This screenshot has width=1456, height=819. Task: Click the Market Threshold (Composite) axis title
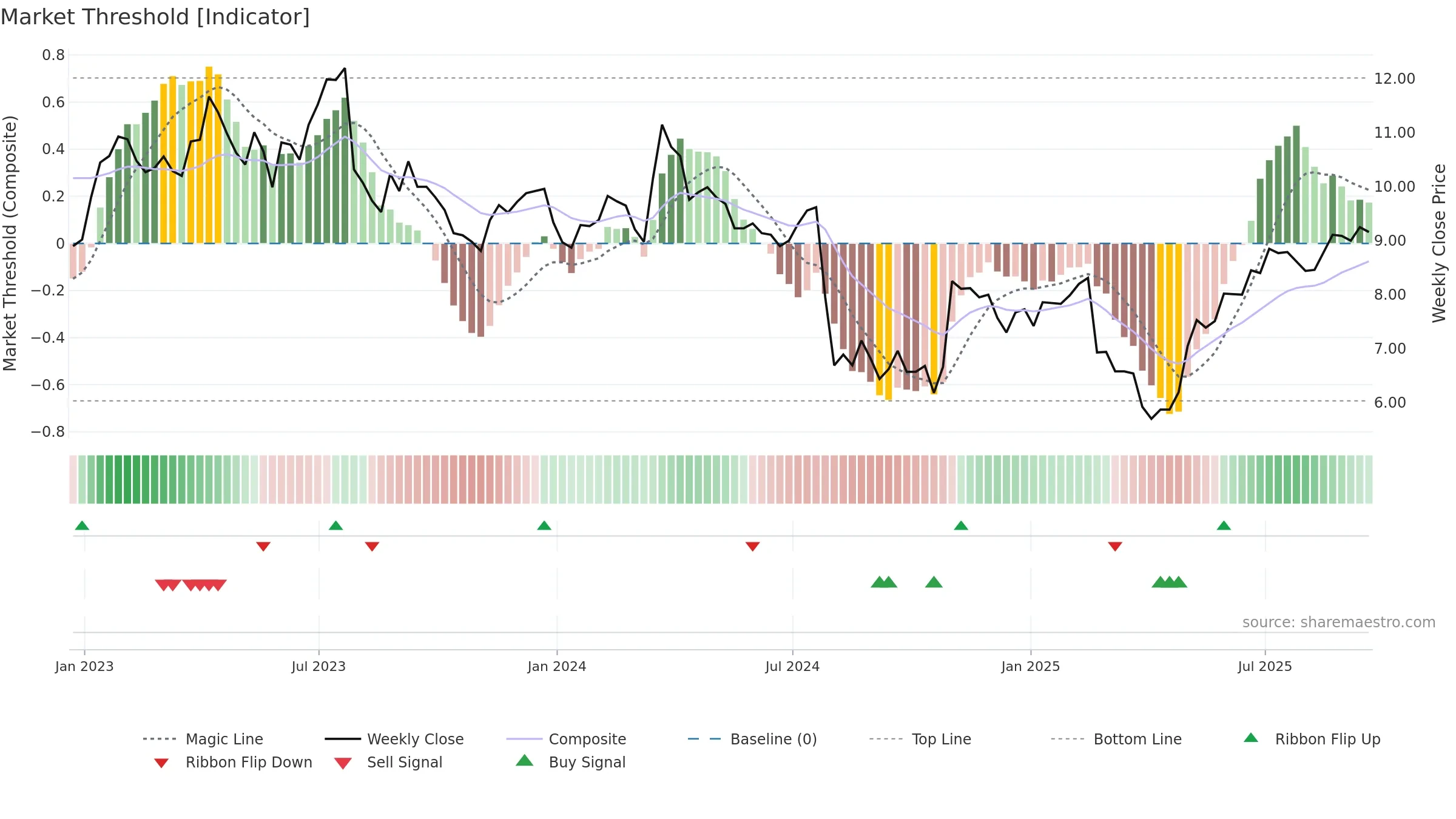click(10, 243)
